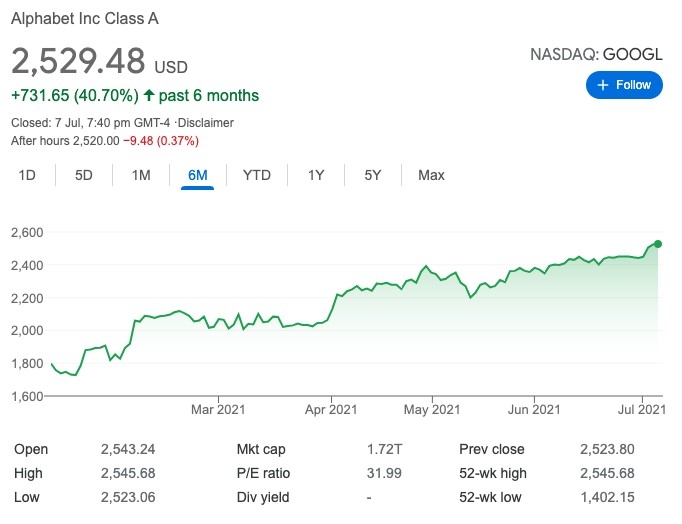Click the 2,000 y-axis label
The image size is (682, 524).
[x=27, y=330]
